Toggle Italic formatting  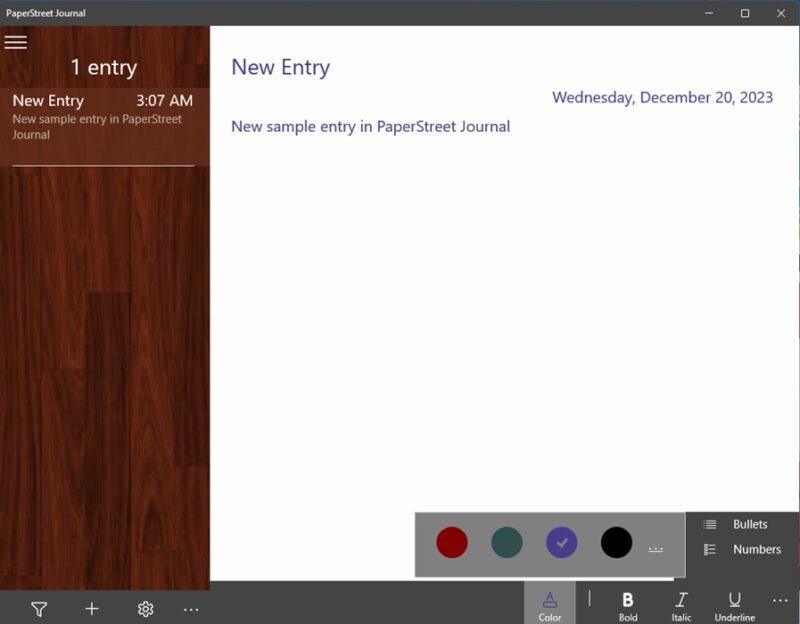click(x=681, y=607)
